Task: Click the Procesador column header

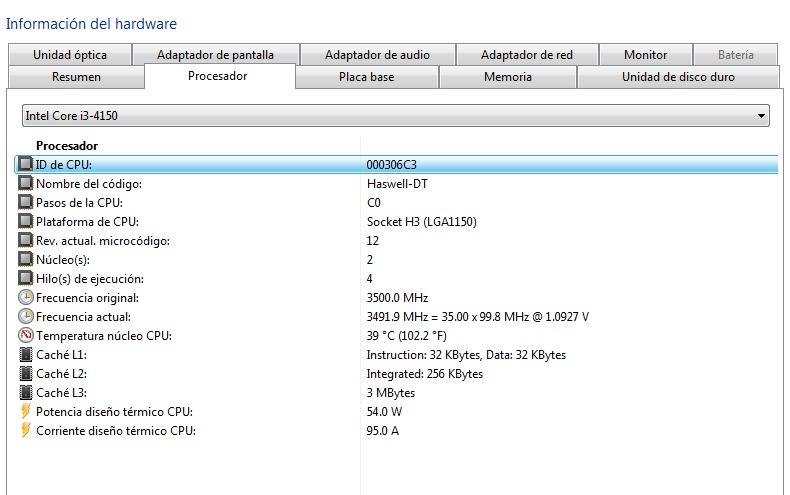Action: click(67, 146)
